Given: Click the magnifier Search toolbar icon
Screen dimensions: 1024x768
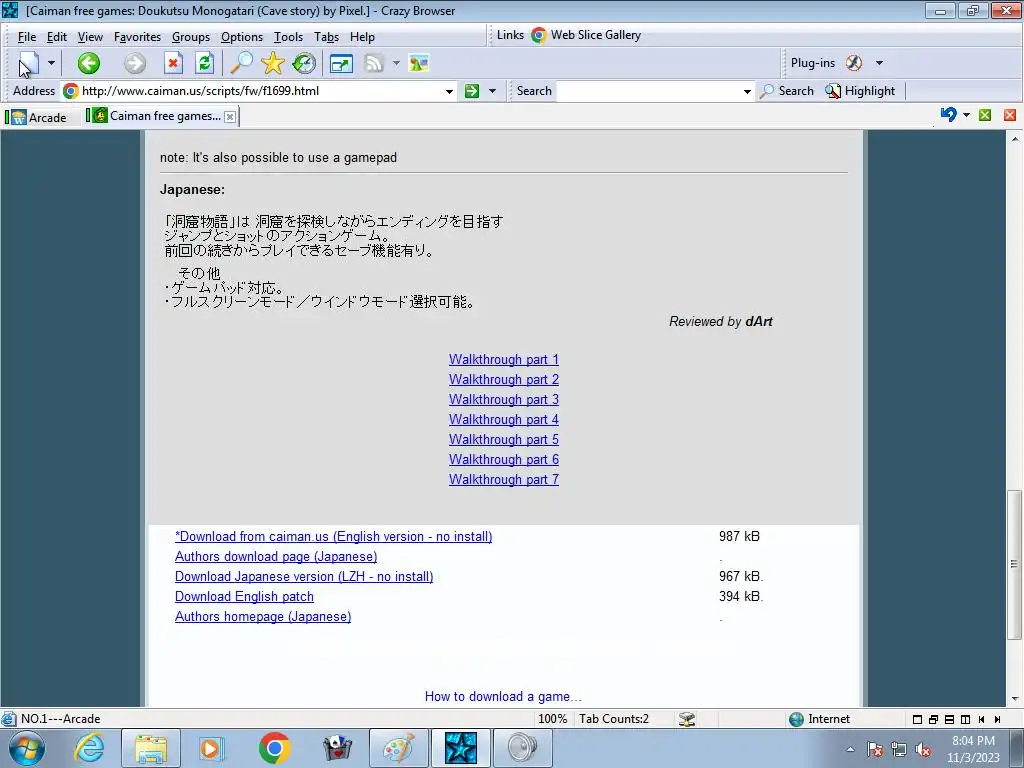Looking at the screenshot, I should pyautogui.click(x=240, y=63).
